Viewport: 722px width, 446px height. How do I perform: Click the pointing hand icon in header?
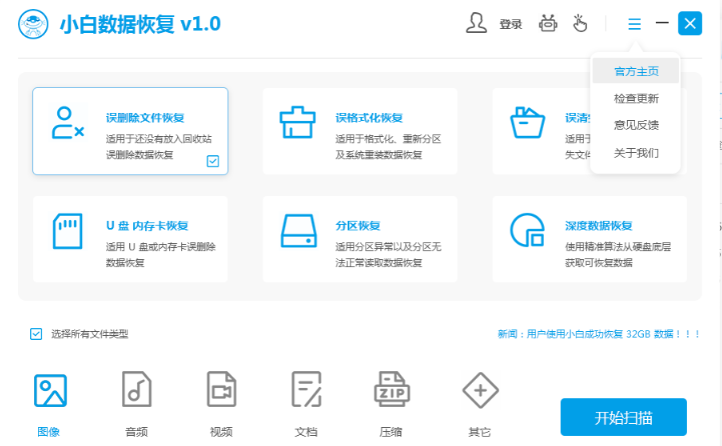click(x=580, y=23)
